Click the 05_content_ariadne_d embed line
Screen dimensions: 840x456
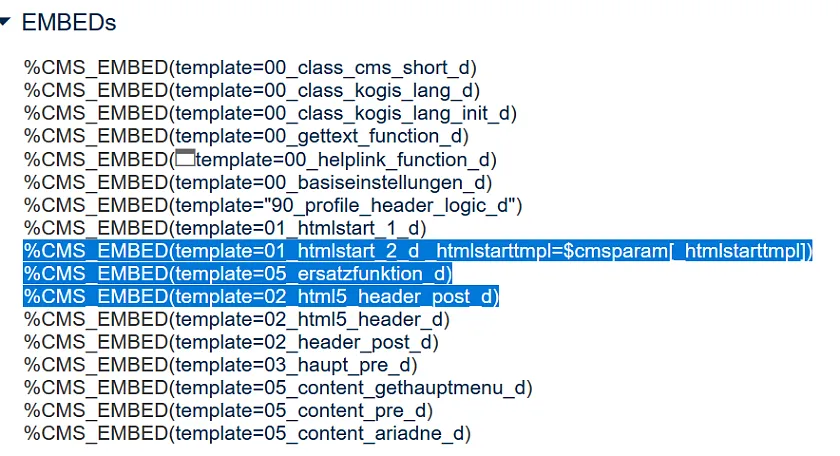pyautogui.click(x=247, y=434)
